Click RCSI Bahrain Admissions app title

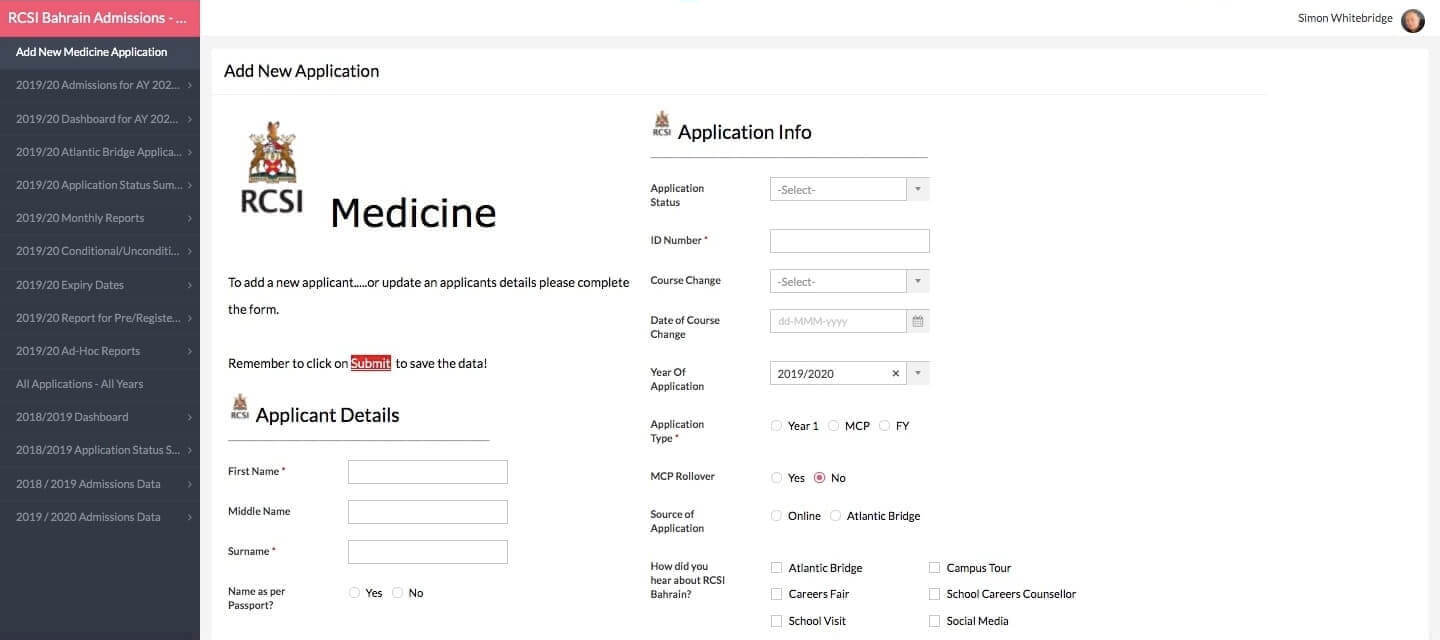(x=97, y=18)
